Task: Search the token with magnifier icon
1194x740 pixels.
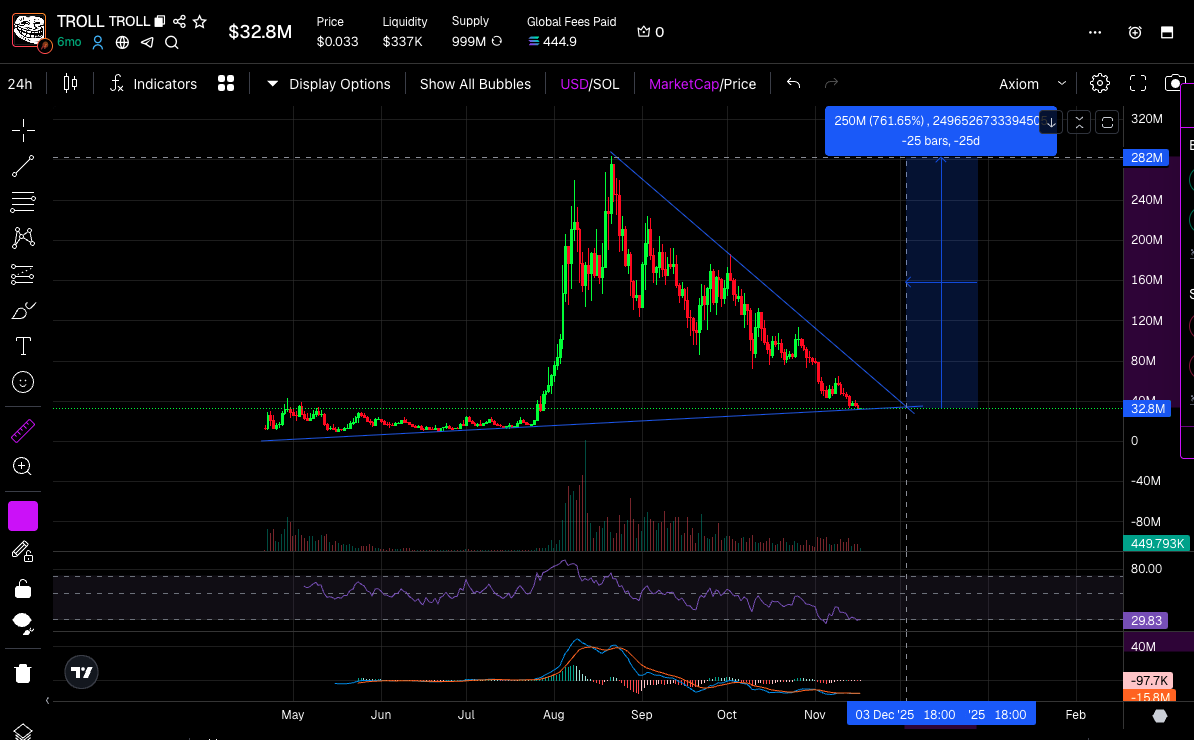Action: click(172, 43)
